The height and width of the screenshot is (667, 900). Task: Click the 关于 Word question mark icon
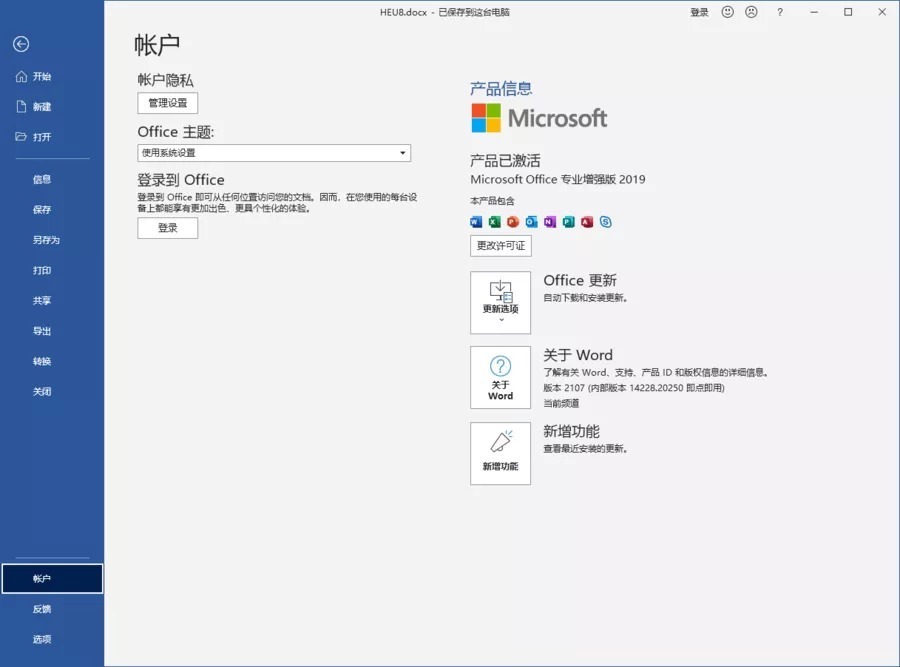500,377
